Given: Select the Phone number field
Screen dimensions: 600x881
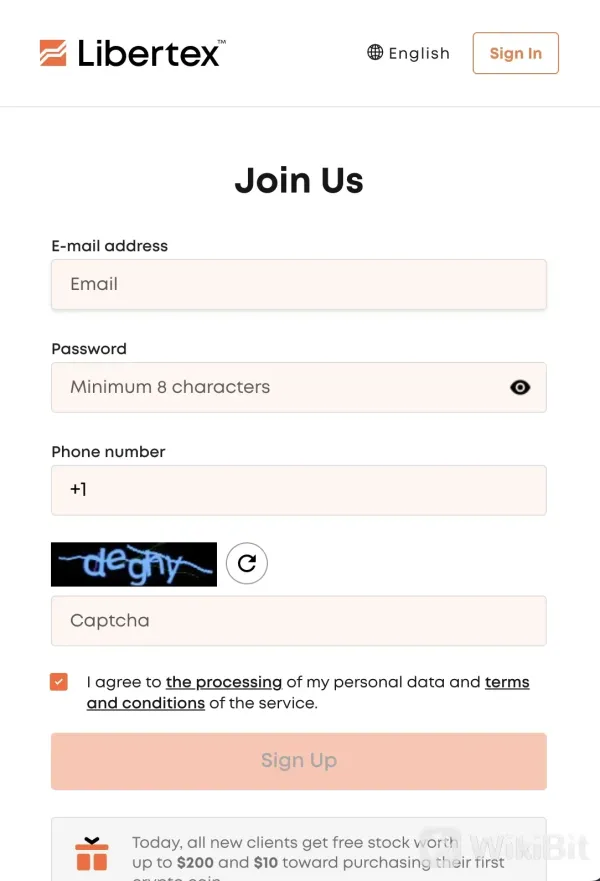Looking at the screenshot, I should [x=298, y=490].
